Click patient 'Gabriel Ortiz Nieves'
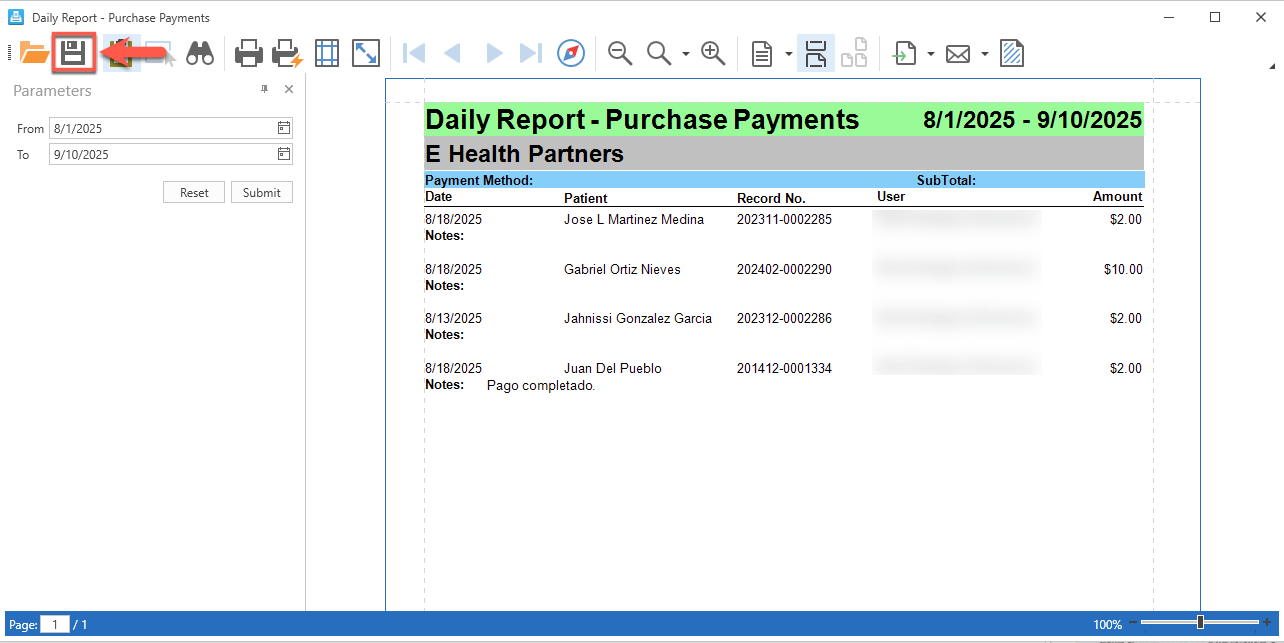Image resolution: width=1284 pixels, height=643 pixels. point(622,269)
